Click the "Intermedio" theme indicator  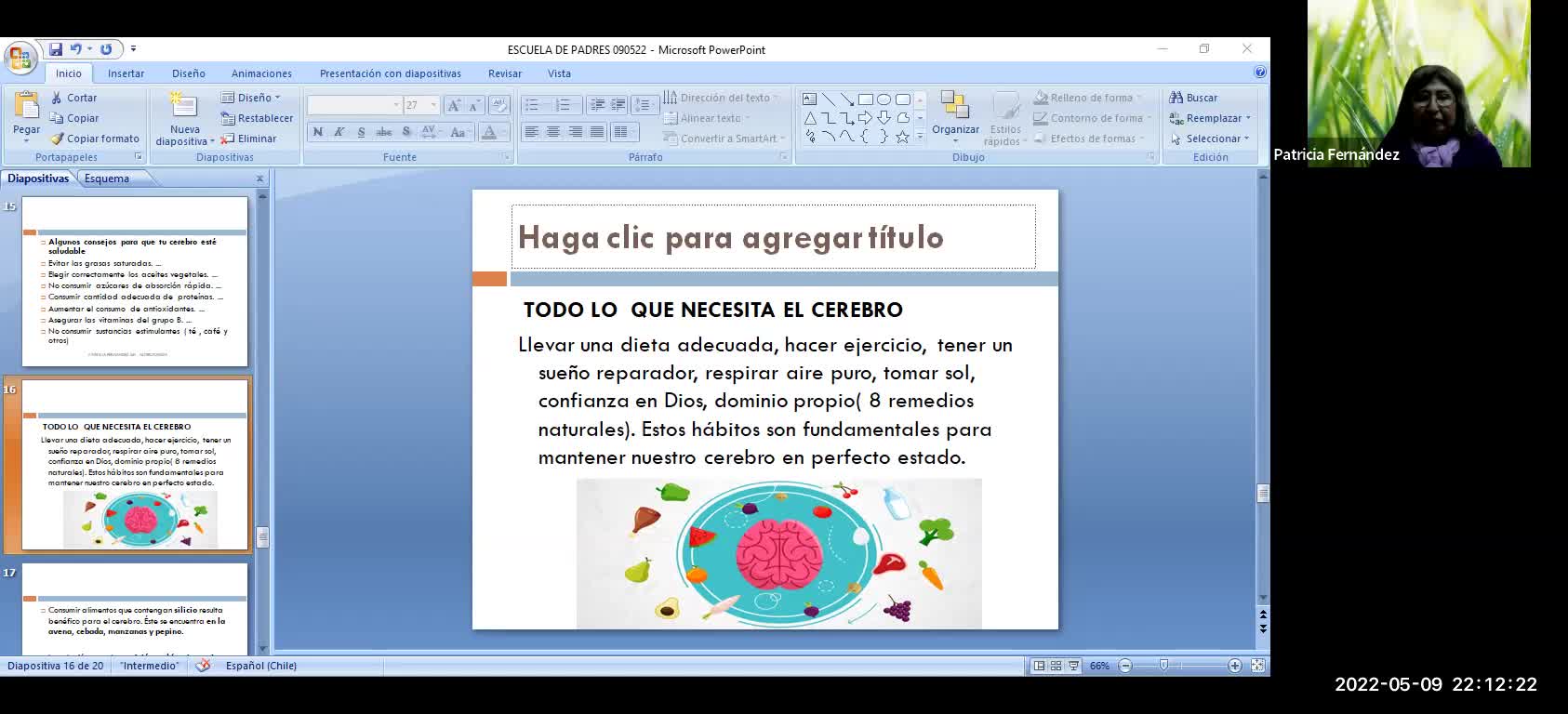coord(149,666)
